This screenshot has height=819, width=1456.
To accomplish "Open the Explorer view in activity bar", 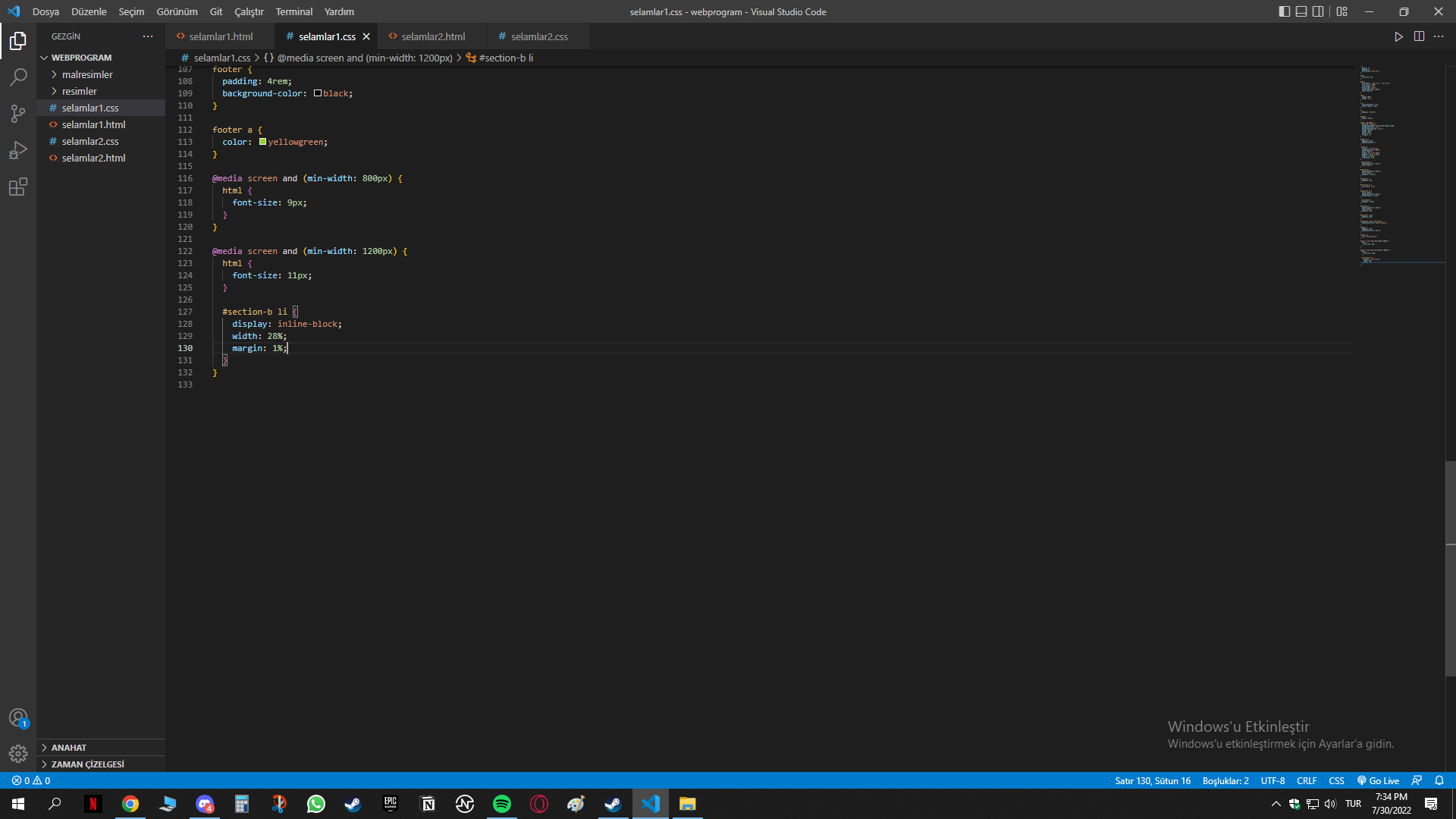I will [18, 41].
